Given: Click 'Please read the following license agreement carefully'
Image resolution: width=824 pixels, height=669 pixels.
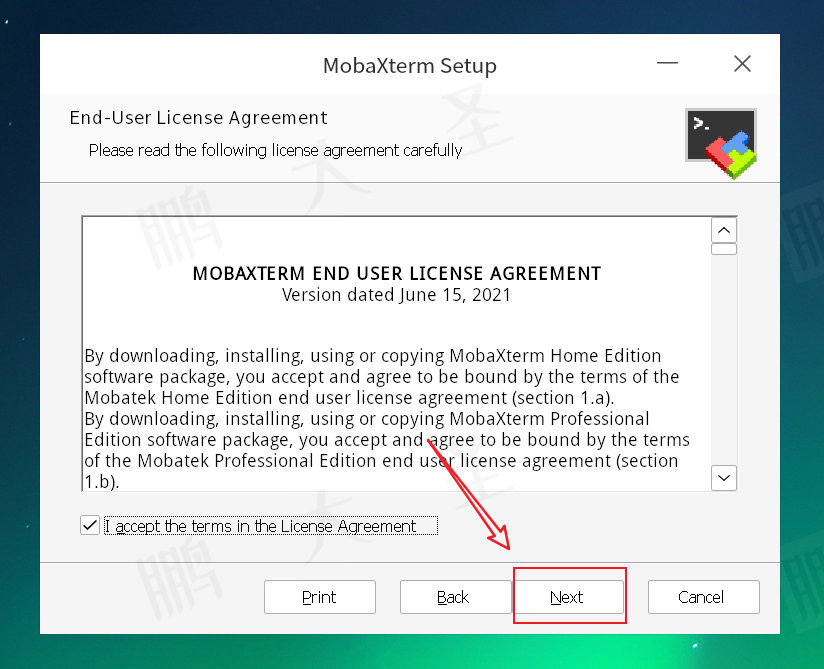Looking at the screenshot, I should coord(275,150).
